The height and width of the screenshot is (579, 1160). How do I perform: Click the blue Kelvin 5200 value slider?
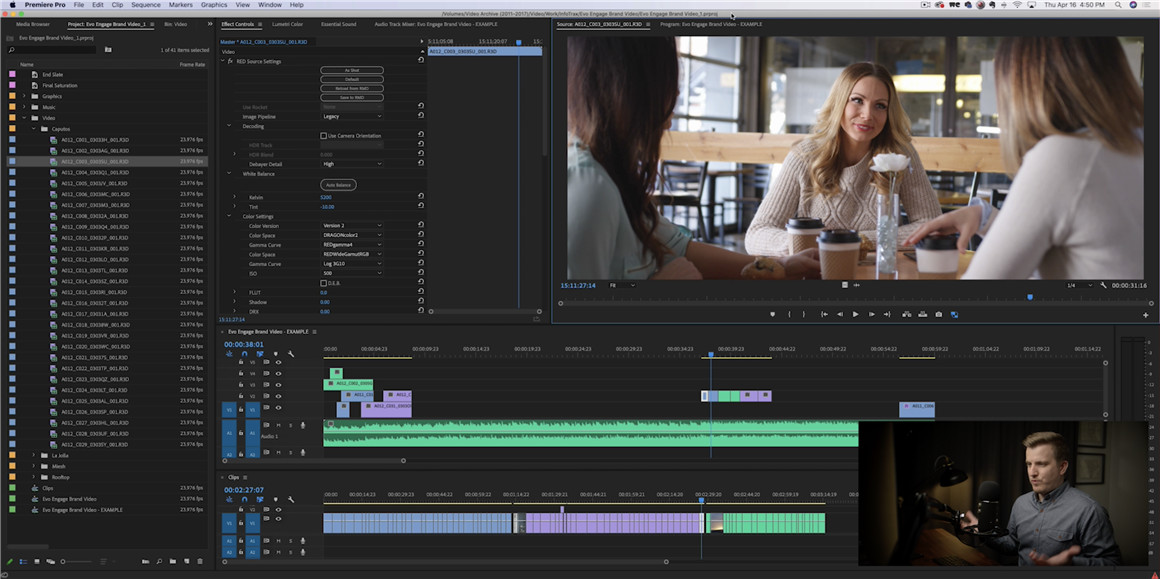pyautogui.click(x=327, y=197)
